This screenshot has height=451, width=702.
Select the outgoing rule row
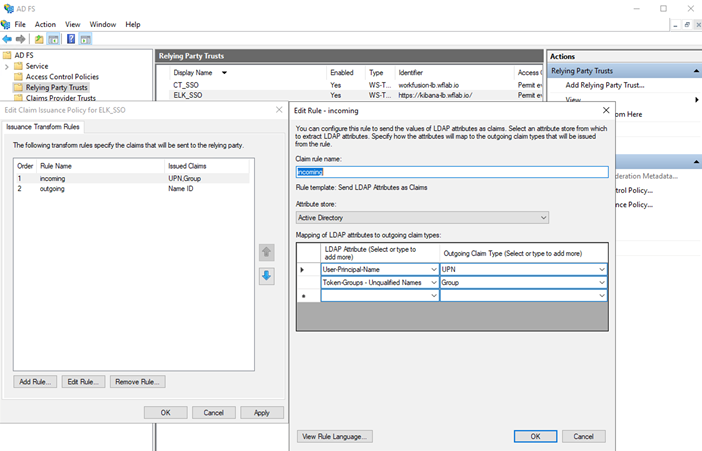click(132, 189)
